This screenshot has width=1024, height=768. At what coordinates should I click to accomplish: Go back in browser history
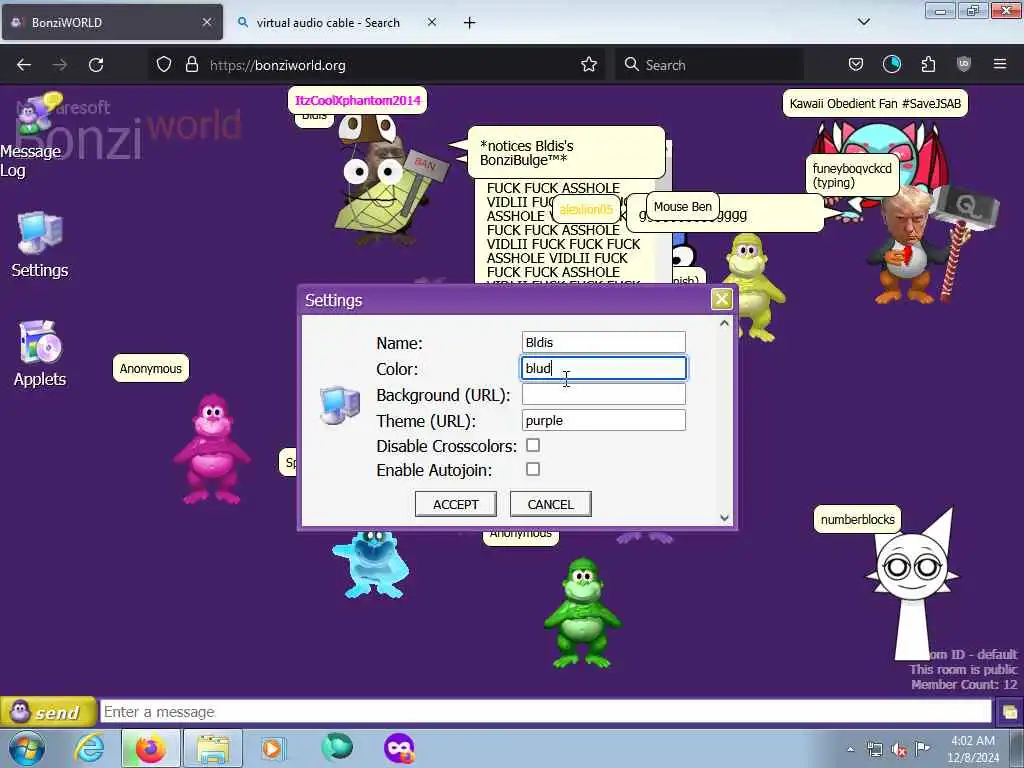24,65
